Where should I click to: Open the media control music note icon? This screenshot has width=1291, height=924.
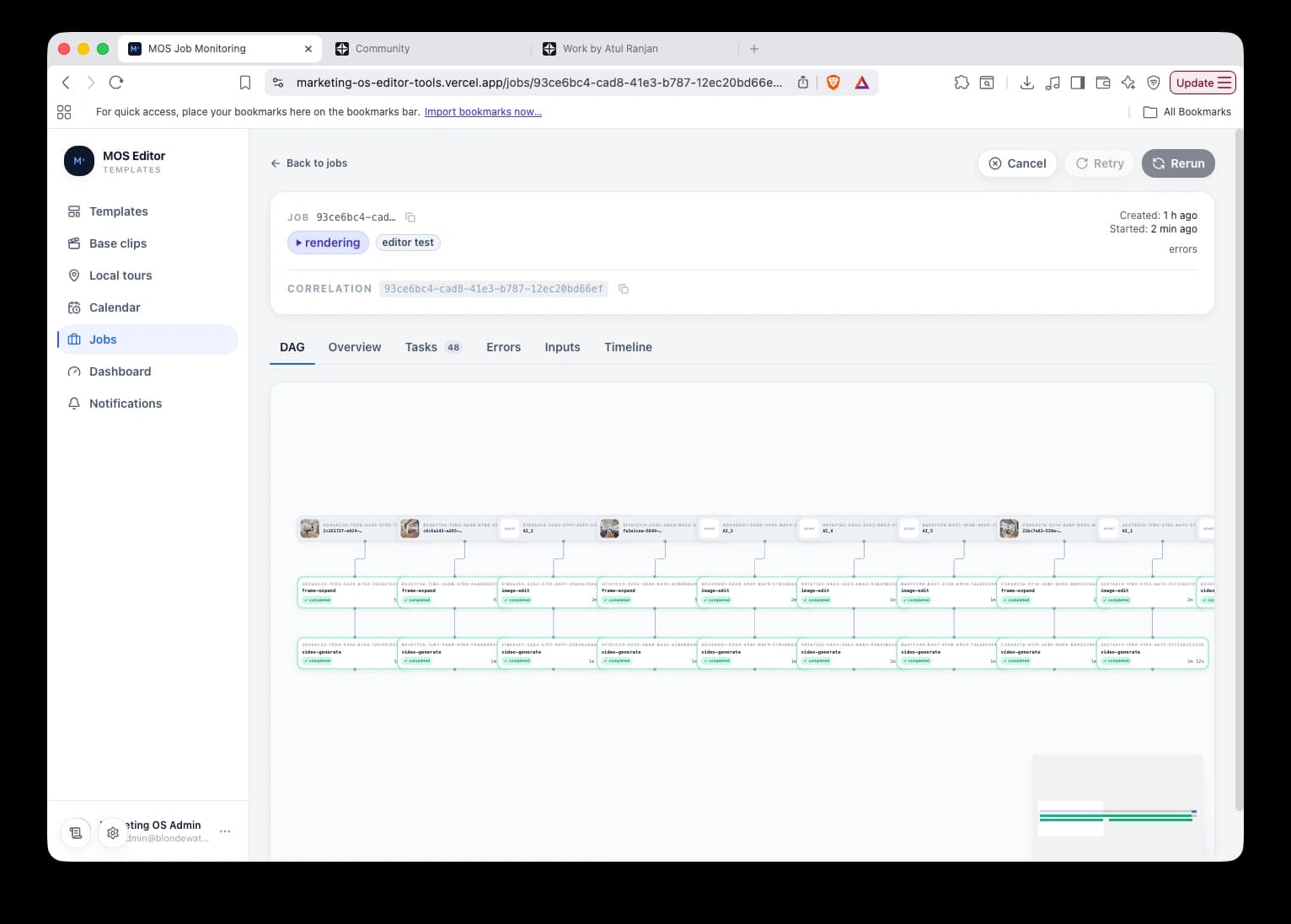[1053, 83]
